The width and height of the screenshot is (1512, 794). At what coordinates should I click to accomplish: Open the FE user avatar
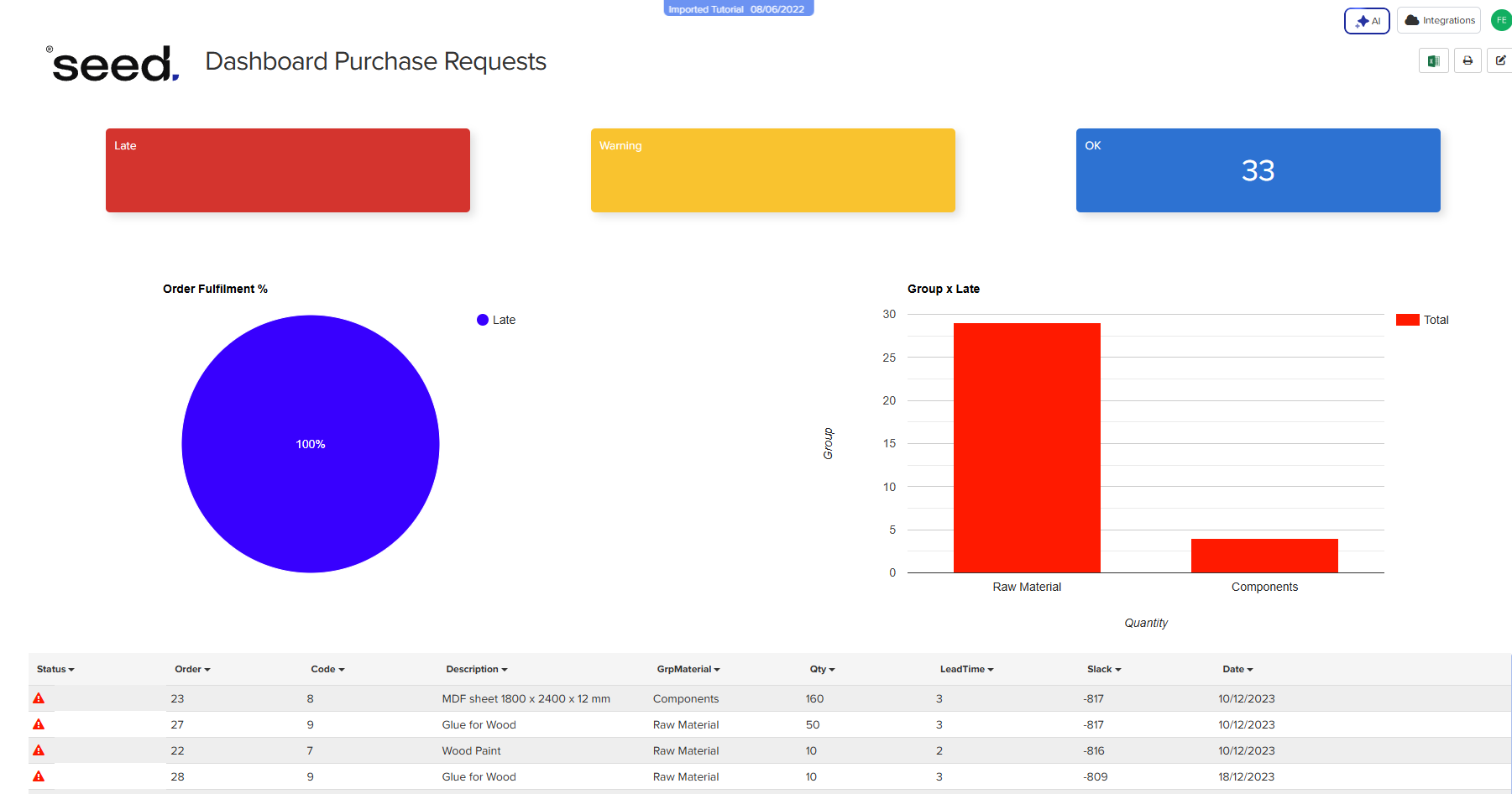point(1500,20)
